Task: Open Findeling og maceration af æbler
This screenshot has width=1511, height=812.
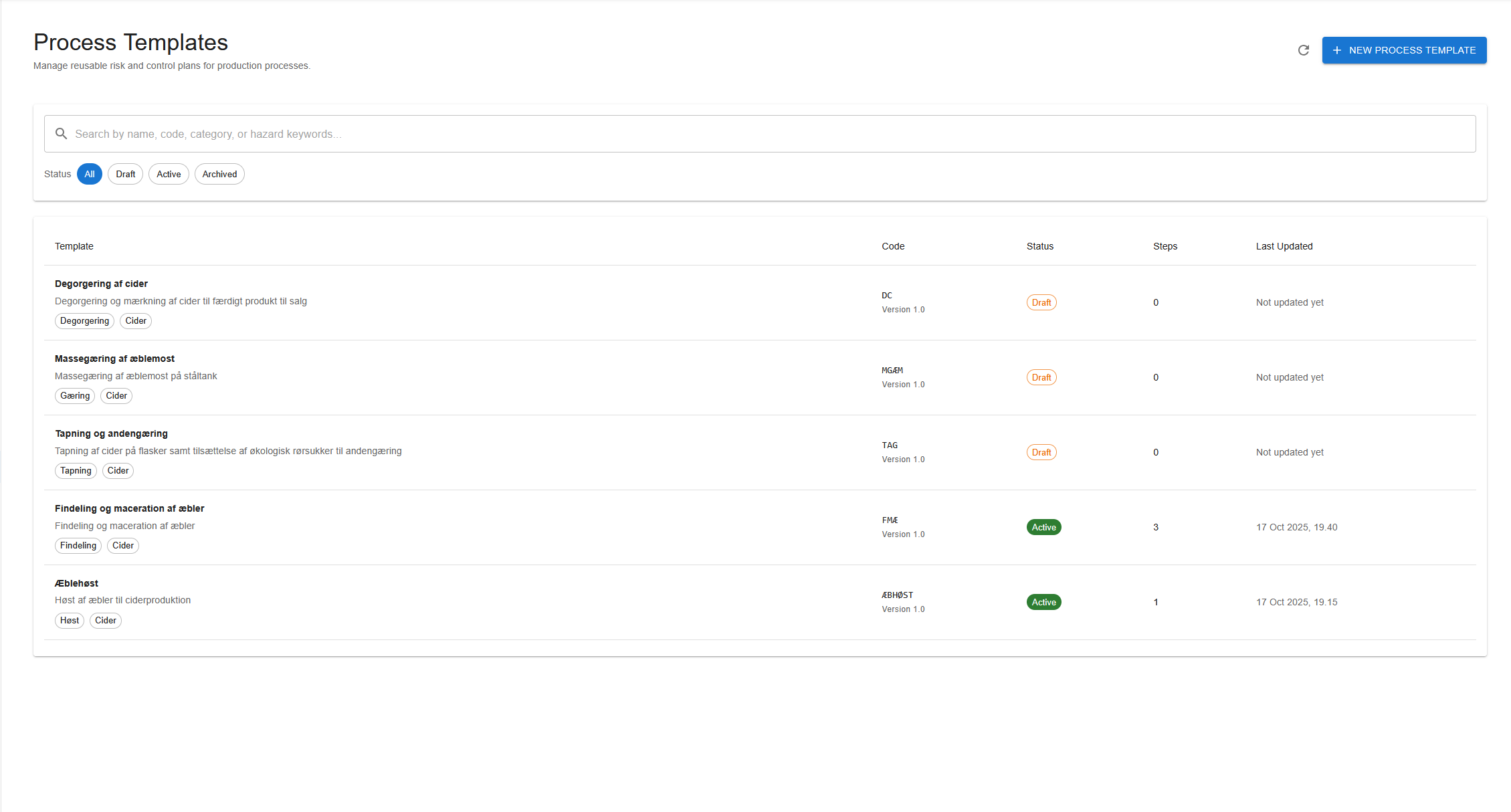Action: tap(129, 508)
